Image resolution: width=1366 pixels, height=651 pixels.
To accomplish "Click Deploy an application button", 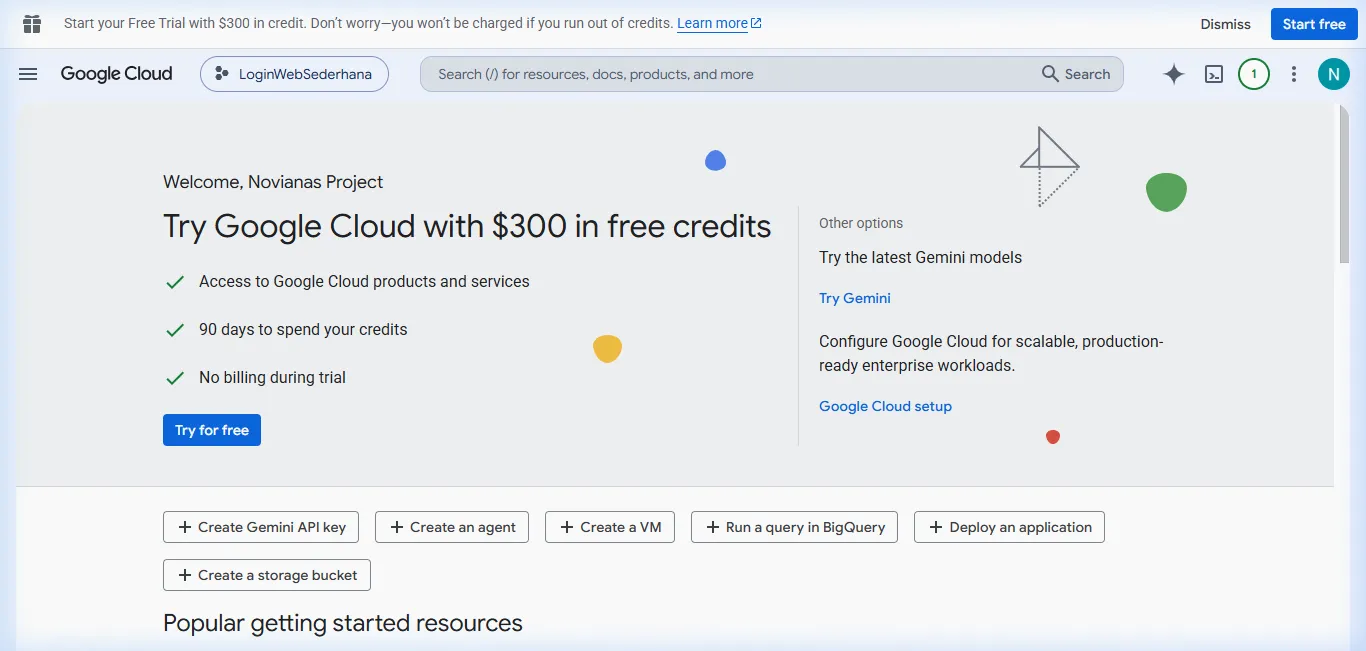I will point(1009,527).
